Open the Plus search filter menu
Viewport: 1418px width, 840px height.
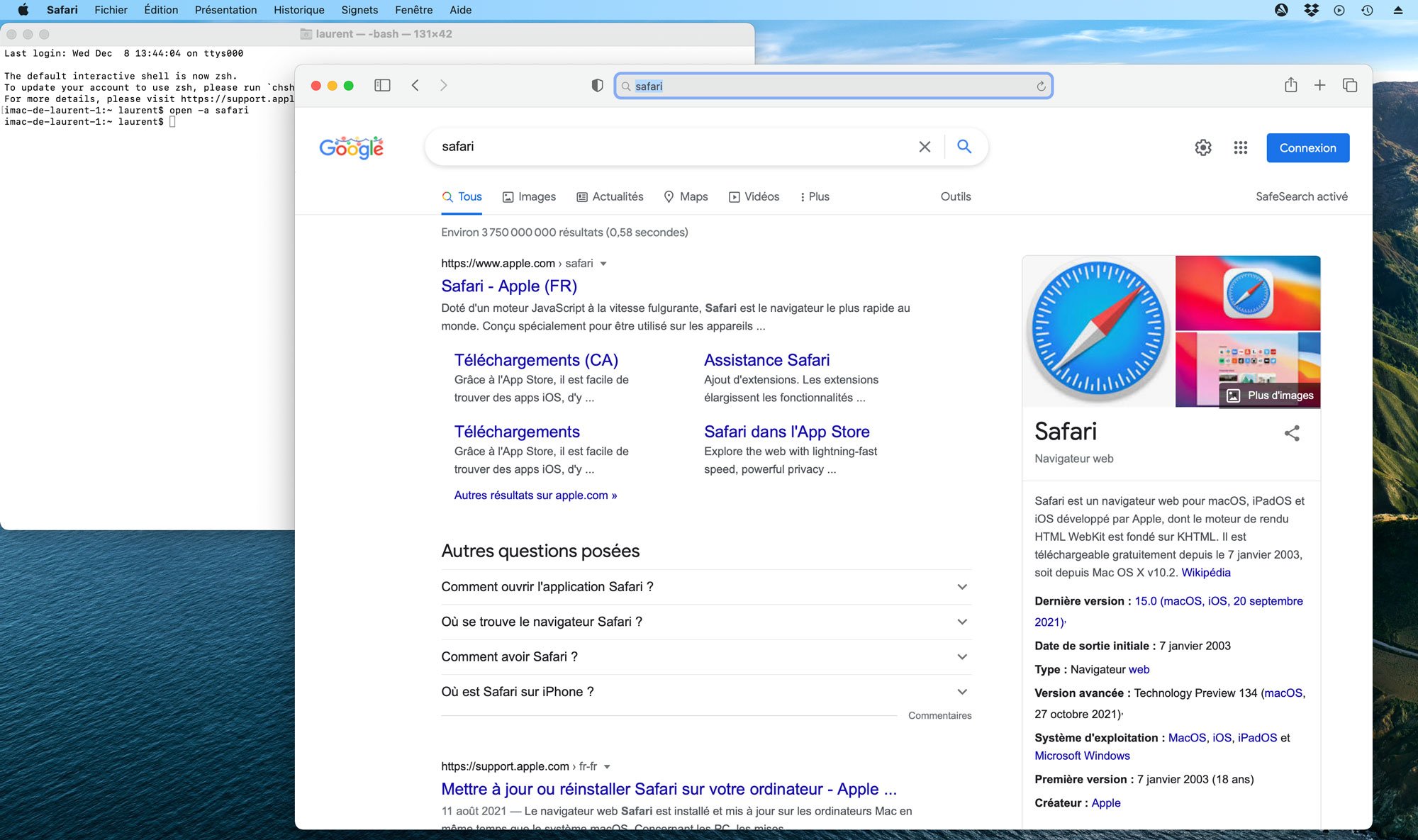(815, 197)
